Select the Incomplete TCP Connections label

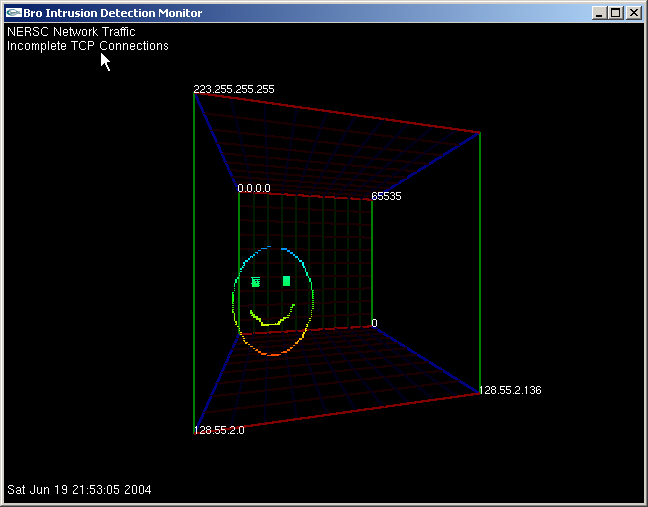pyautogui.click(x=88, y=46)
